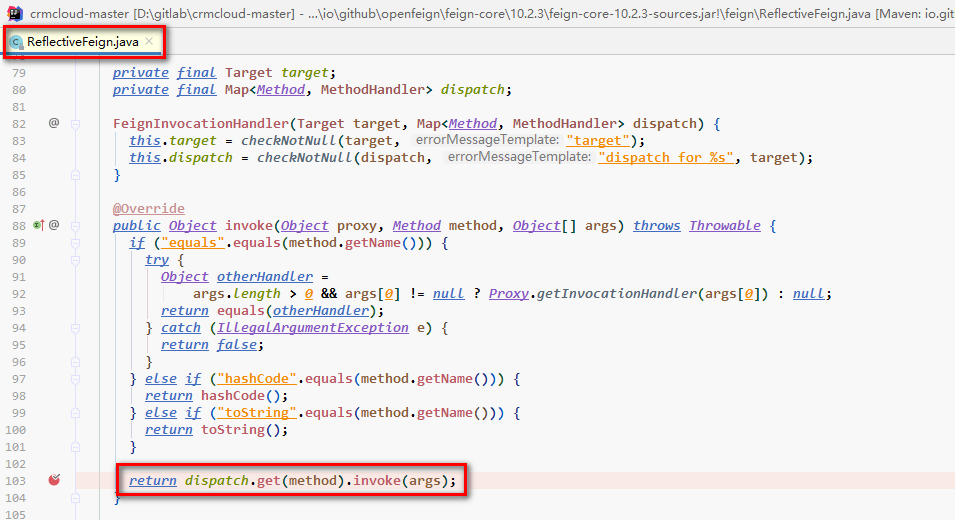Viewport: 955px width, 520px height.
Task: Click the Throwable type link on line 88
Action: click(725, 225)
